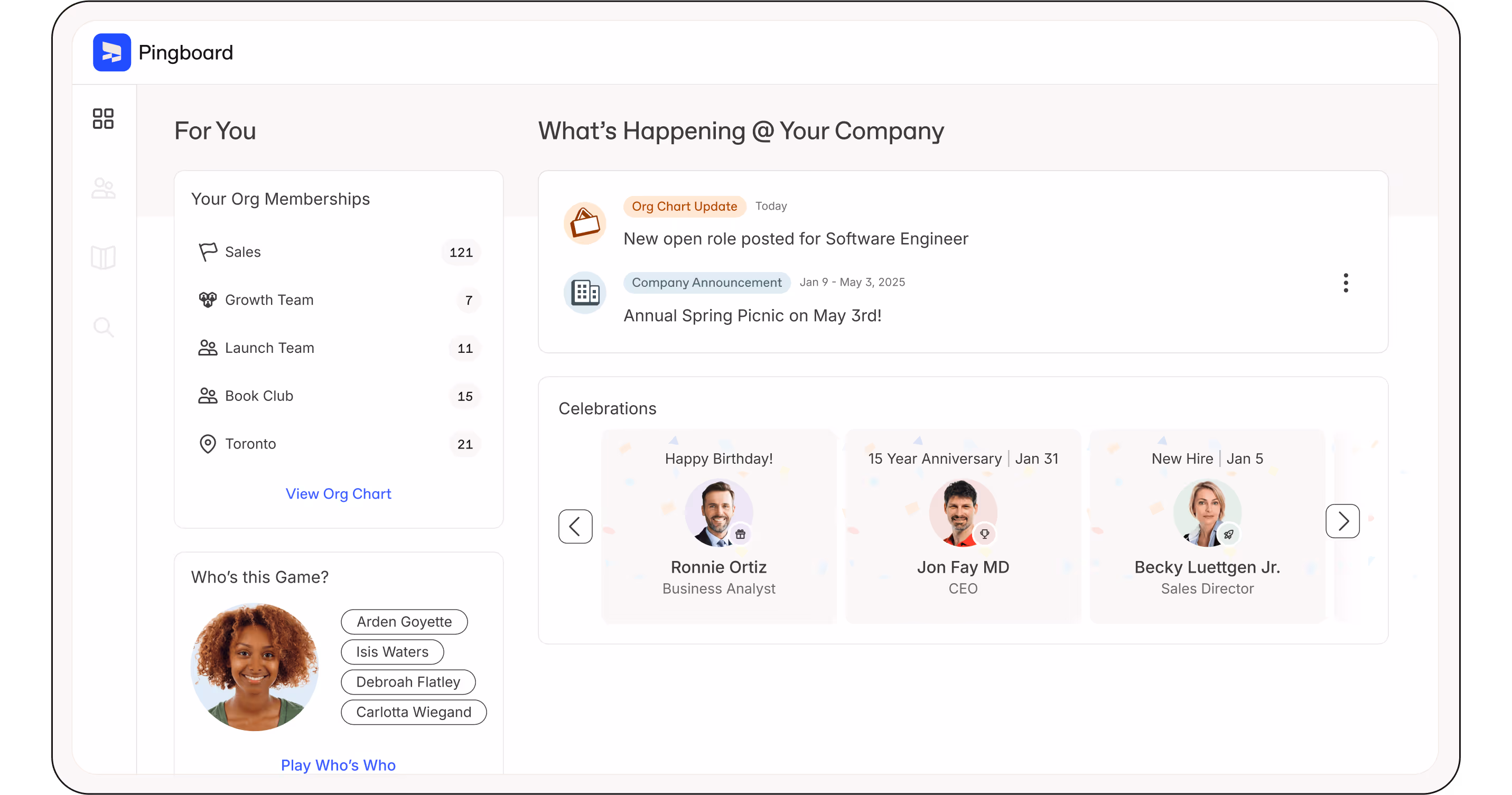Viewport: 1512px width, 795px height.
Task: Open the dashboard grid icon in sidebar
Action: point(102,118)
